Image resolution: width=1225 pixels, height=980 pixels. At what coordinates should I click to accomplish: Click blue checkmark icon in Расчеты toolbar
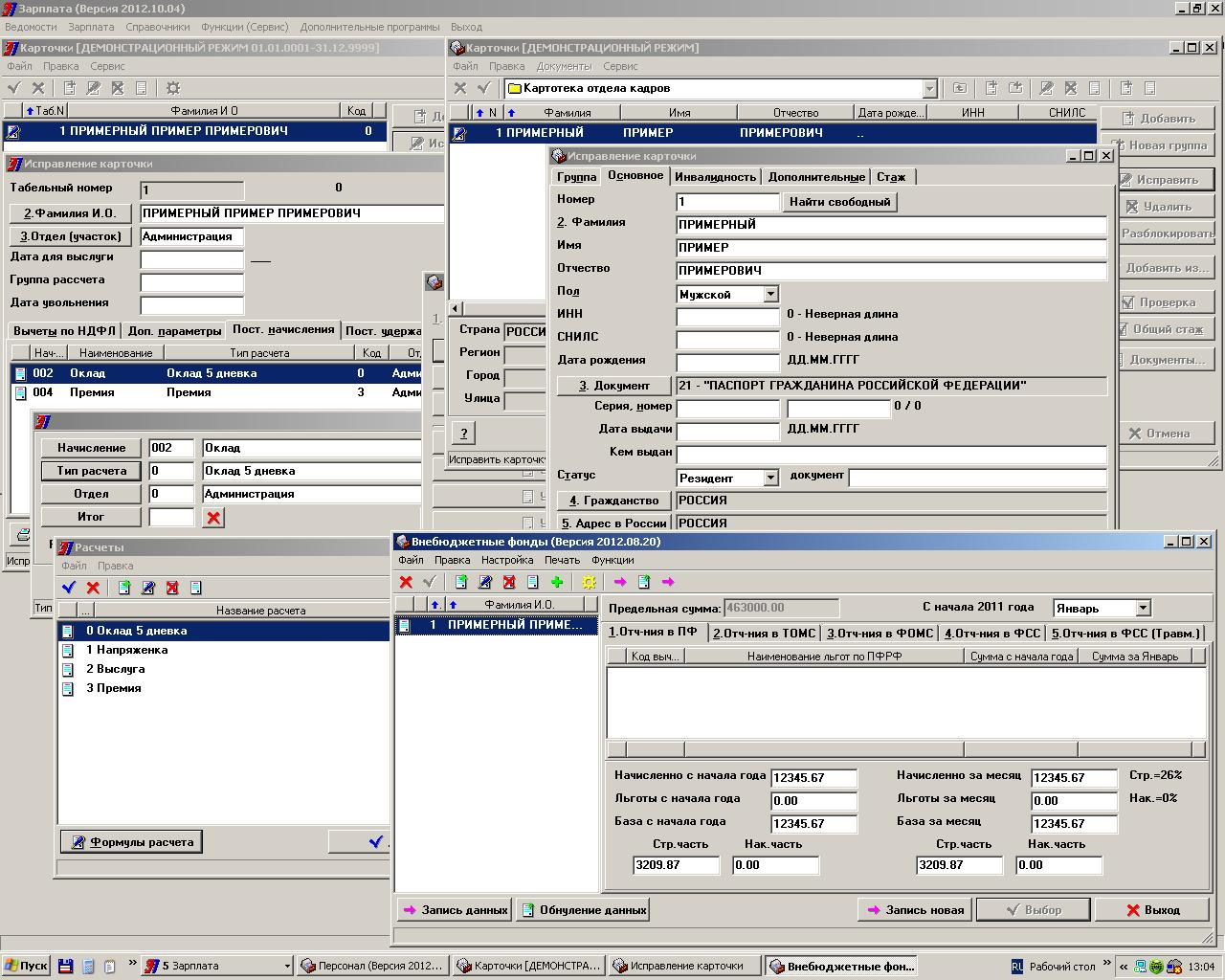[68, 588]
